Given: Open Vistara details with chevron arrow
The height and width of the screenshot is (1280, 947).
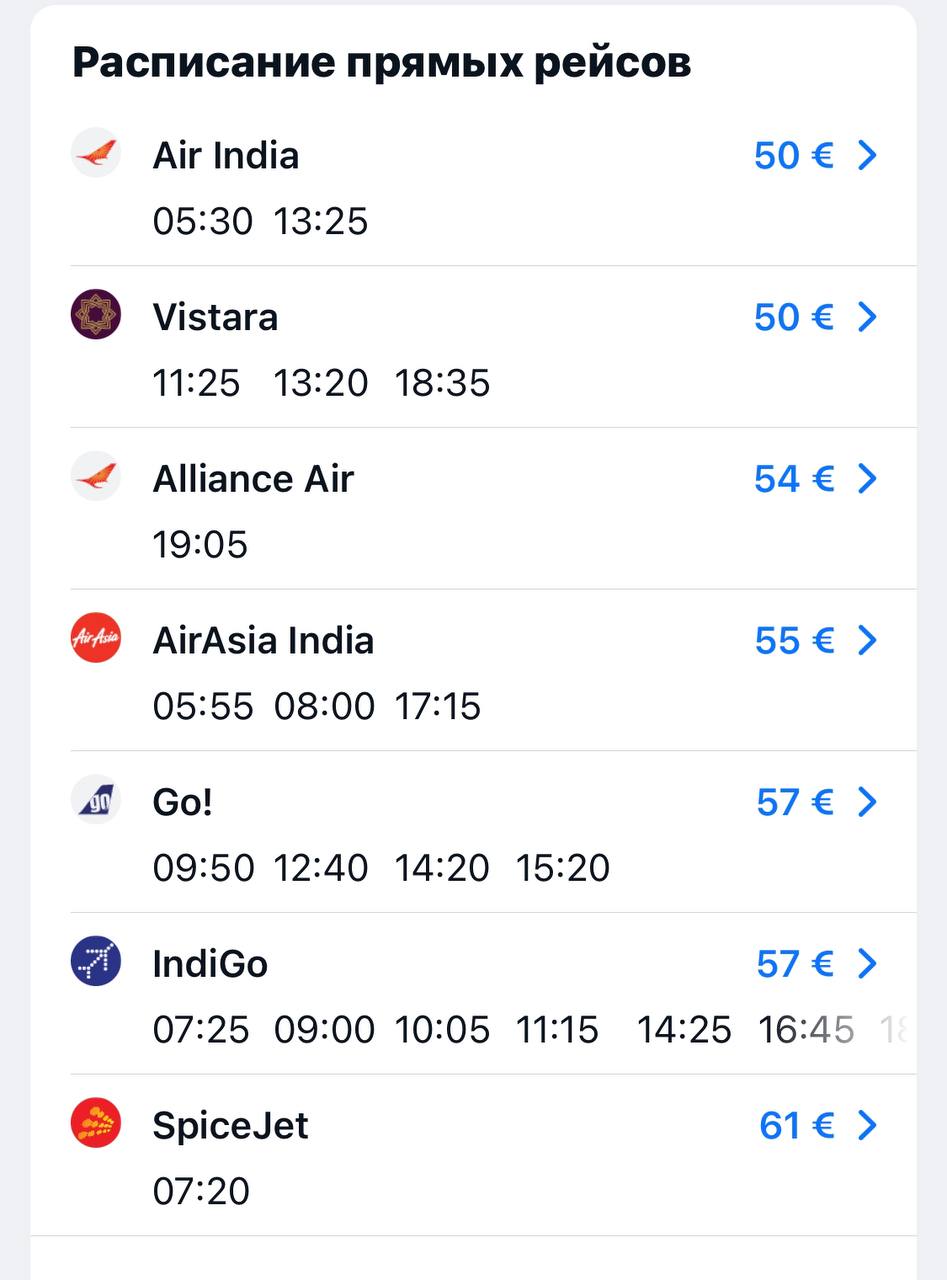Looking at the screenshot, I should coord(867,317).
